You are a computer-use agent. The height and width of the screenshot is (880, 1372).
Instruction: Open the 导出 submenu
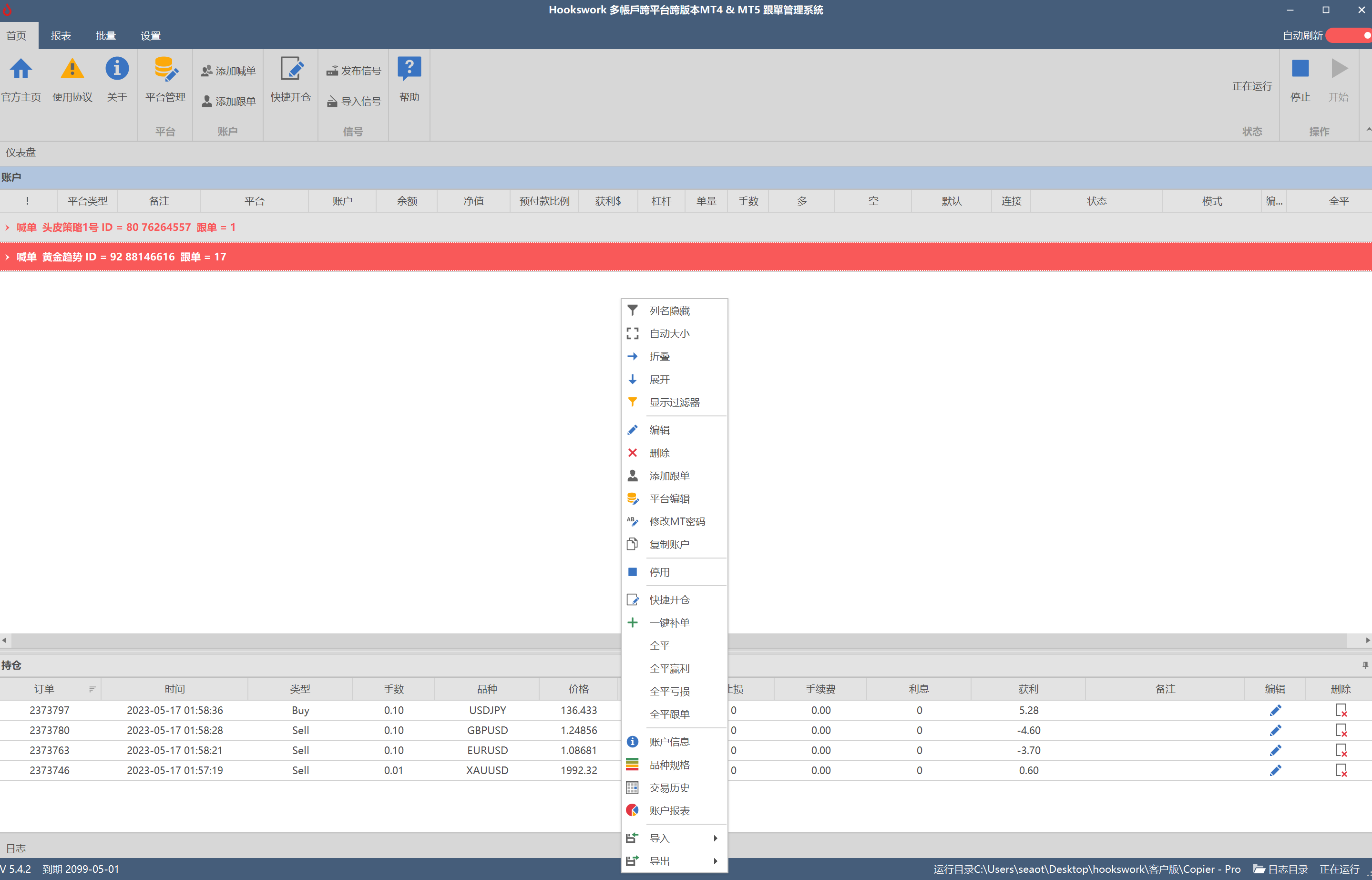click(x=674, y=860)
